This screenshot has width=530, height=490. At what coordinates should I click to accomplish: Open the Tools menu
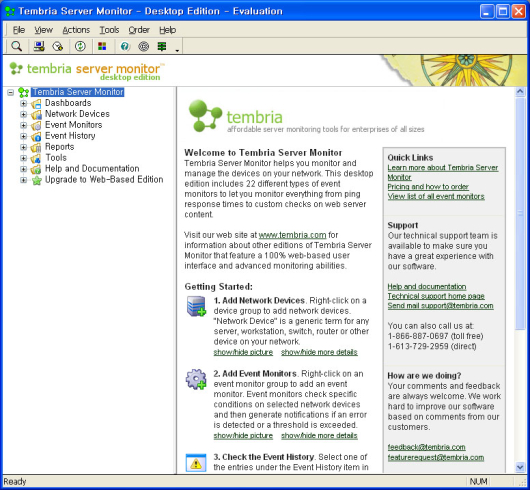[109, 30]
